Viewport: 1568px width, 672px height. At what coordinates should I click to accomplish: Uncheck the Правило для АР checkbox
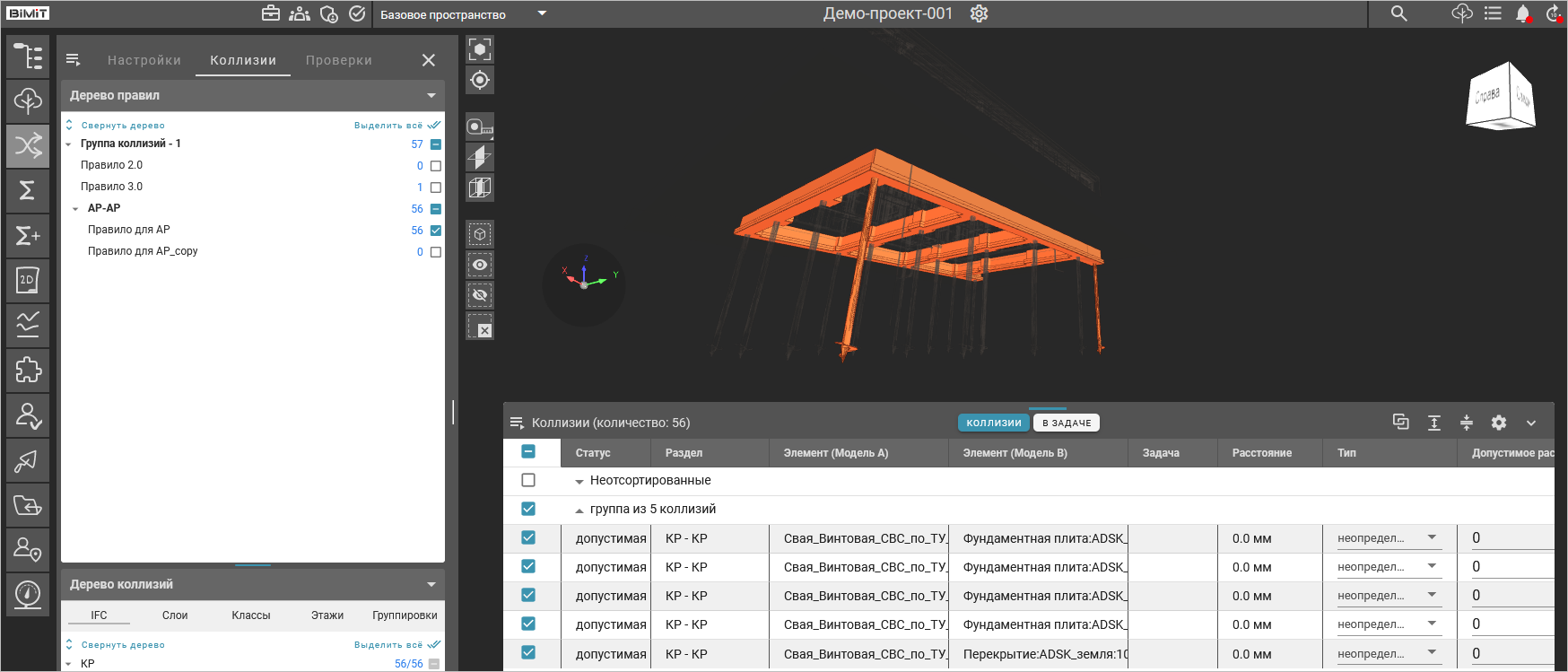coord(436,231)
